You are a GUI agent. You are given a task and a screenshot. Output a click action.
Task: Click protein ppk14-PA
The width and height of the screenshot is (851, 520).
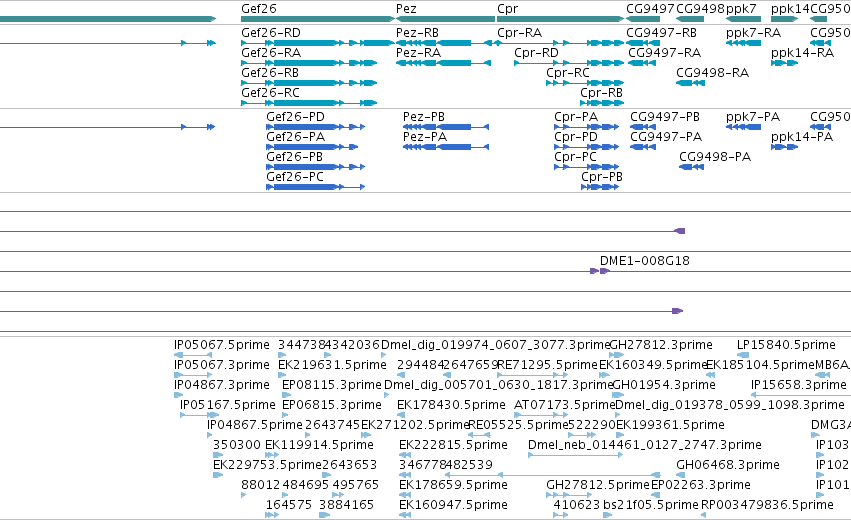pyautogui.click(x=802, y=137)
